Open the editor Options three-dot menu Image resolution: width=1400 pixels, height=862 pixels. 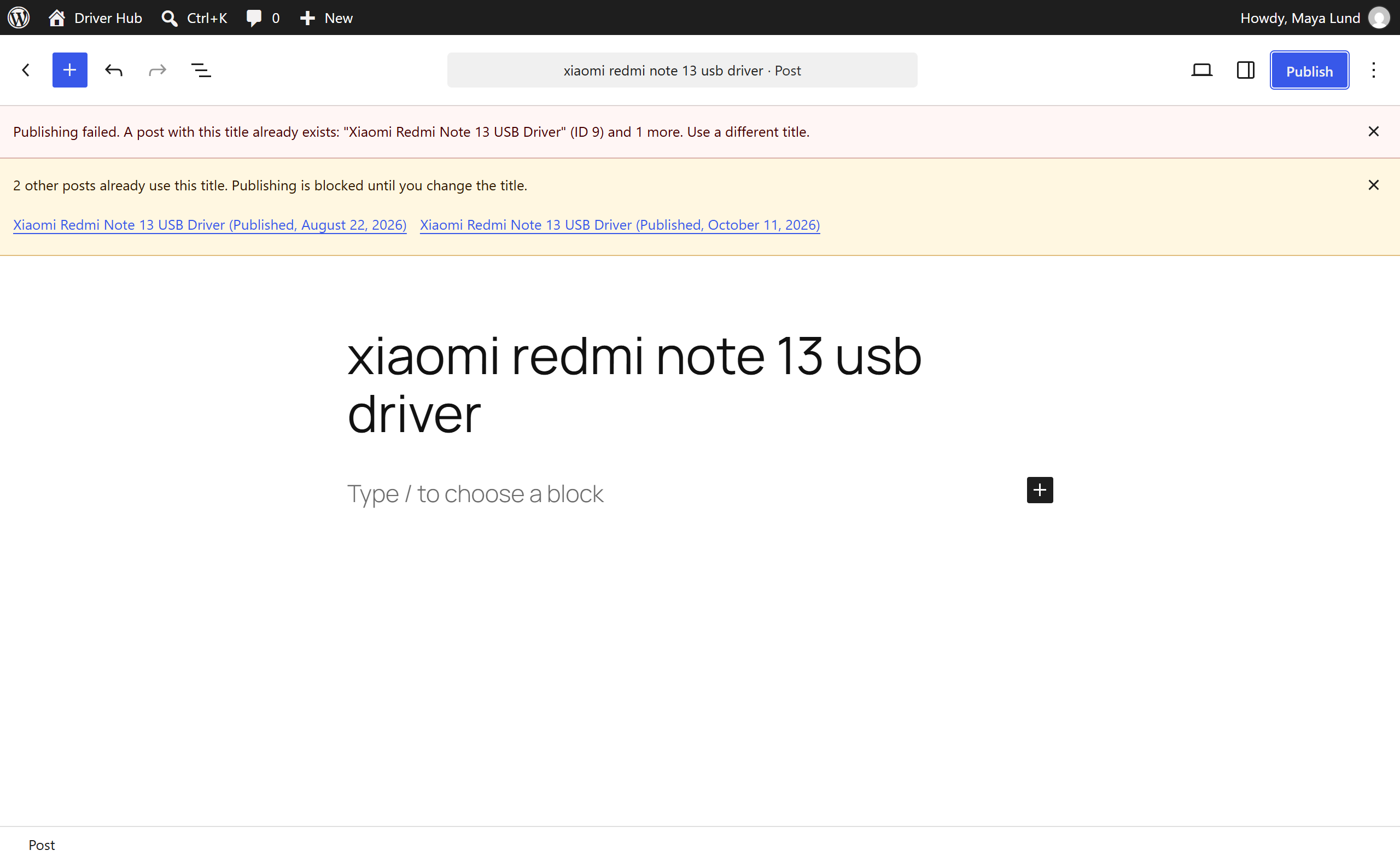(1373, 70)
